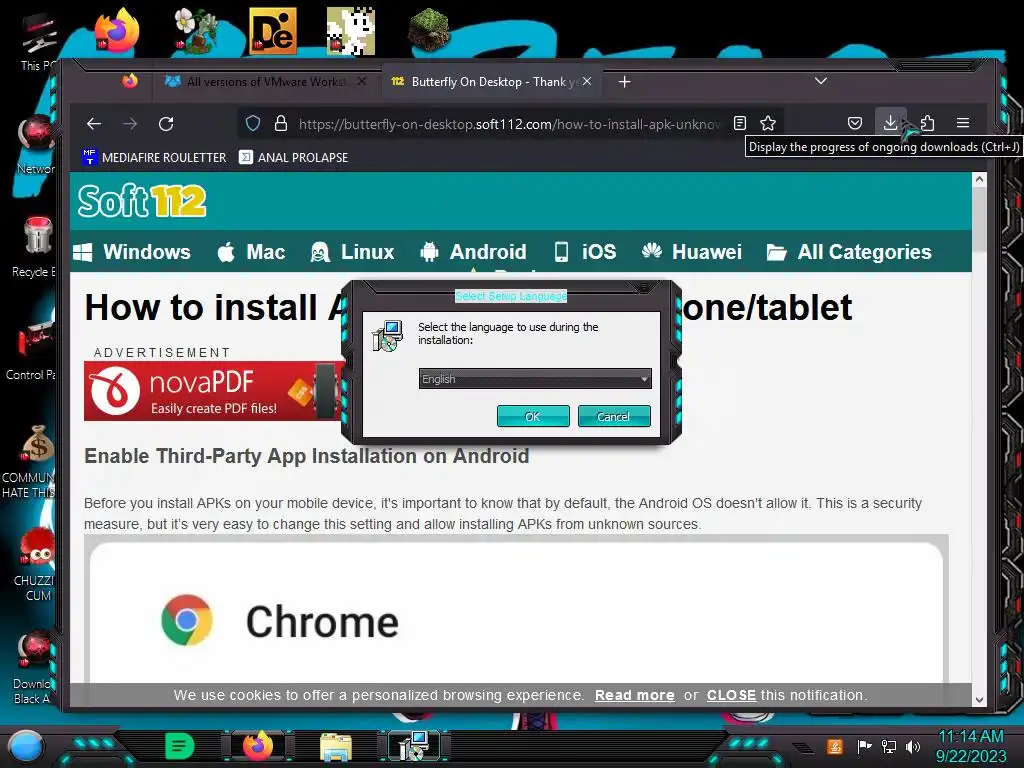
Task: Open File Explorer from the taskbar
Action: pyautogui.click(x=336, y=747)
